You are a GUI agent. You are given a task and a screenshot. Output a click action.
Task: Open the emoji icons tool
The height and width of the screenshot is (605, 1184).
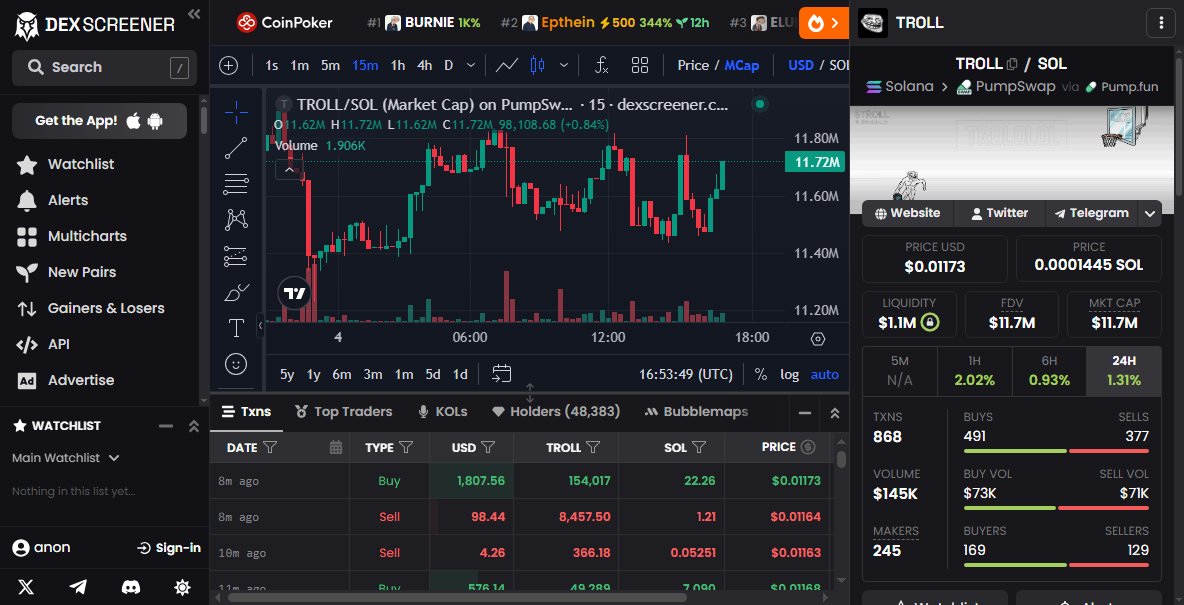236,364
